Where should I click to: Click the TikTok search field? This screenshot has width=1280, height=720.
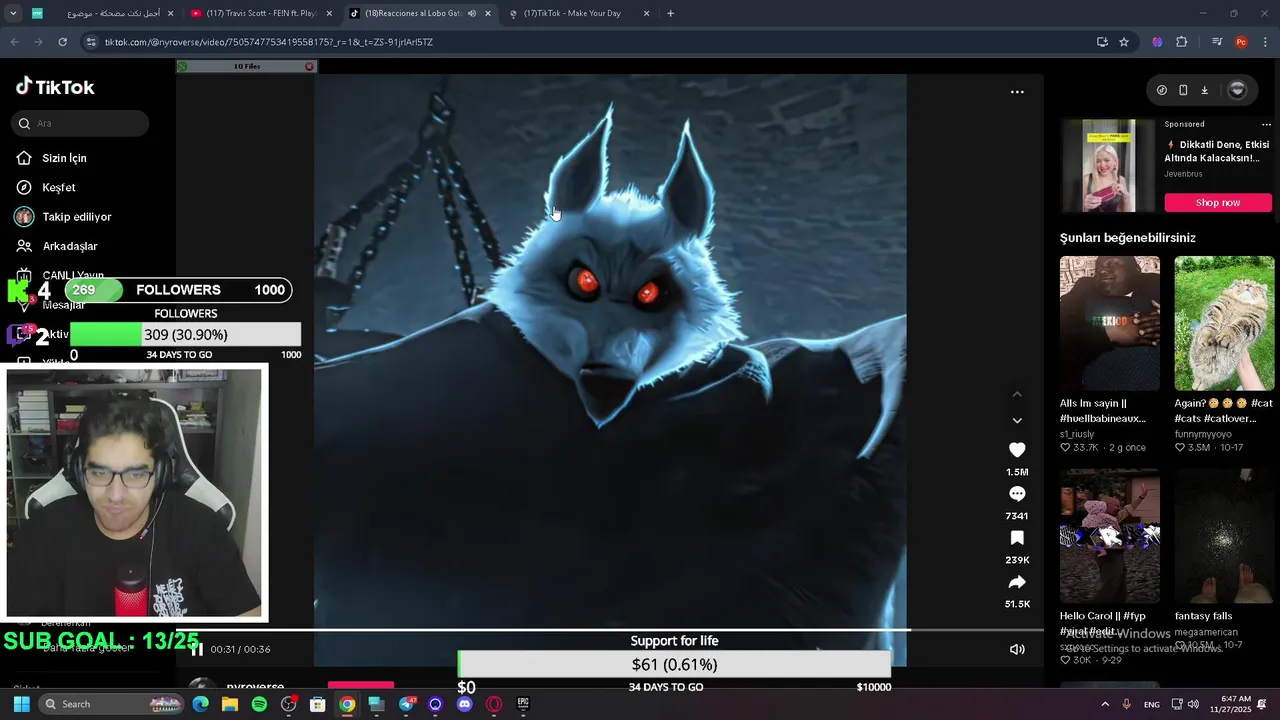point(81,123)
